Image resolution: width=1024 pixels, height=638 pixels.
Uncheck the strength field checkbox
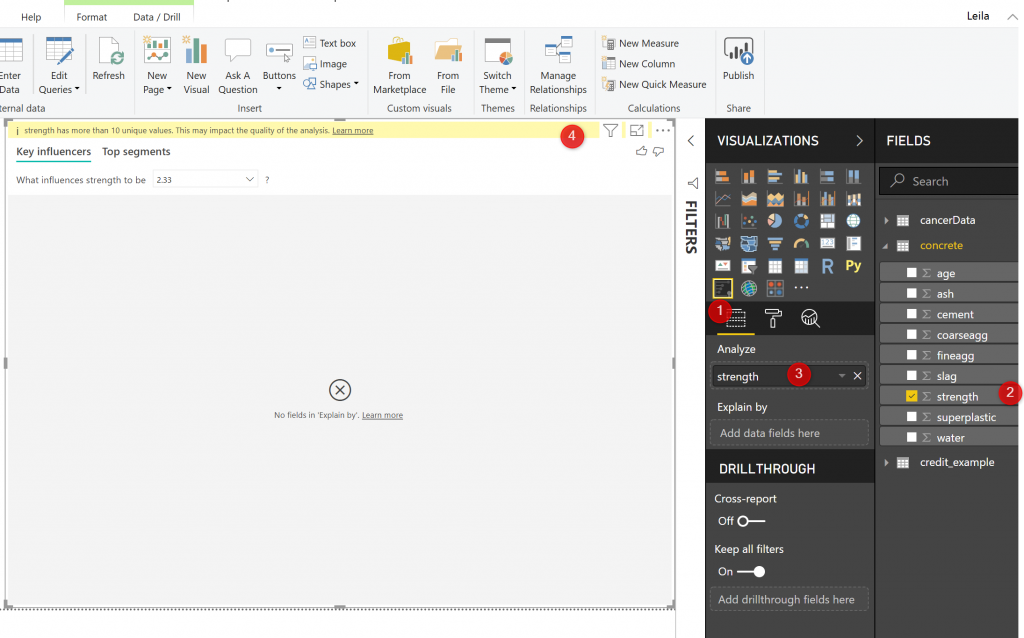pos(911,396)
